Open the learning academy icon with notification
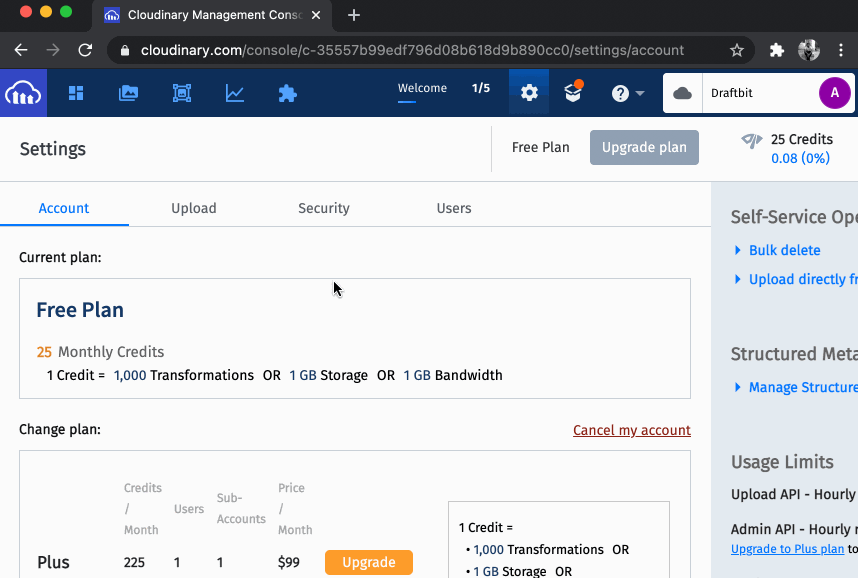The width and height of the screenshot is (858, 578). click(573, 91)
